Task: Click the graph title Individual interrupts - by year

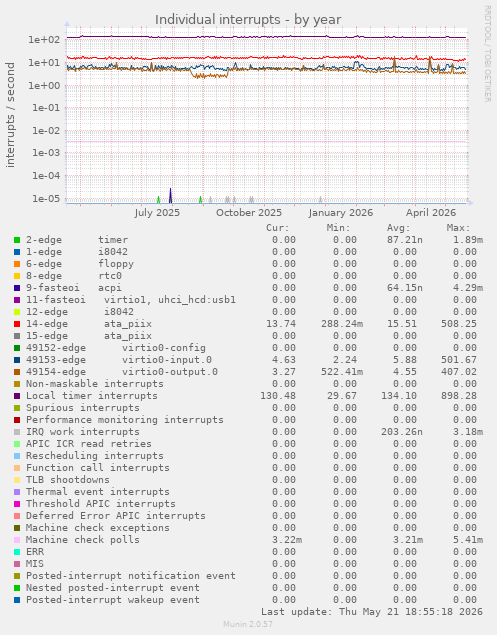Action: point(248,19)
